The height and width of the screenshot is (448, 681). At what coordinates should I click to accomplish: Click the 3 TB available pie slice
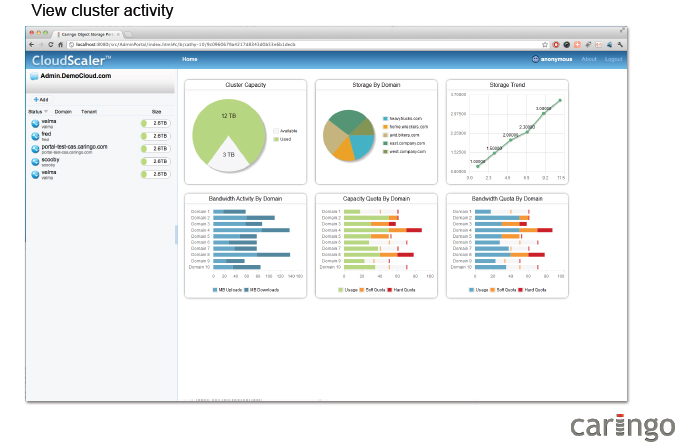point(229,155)
